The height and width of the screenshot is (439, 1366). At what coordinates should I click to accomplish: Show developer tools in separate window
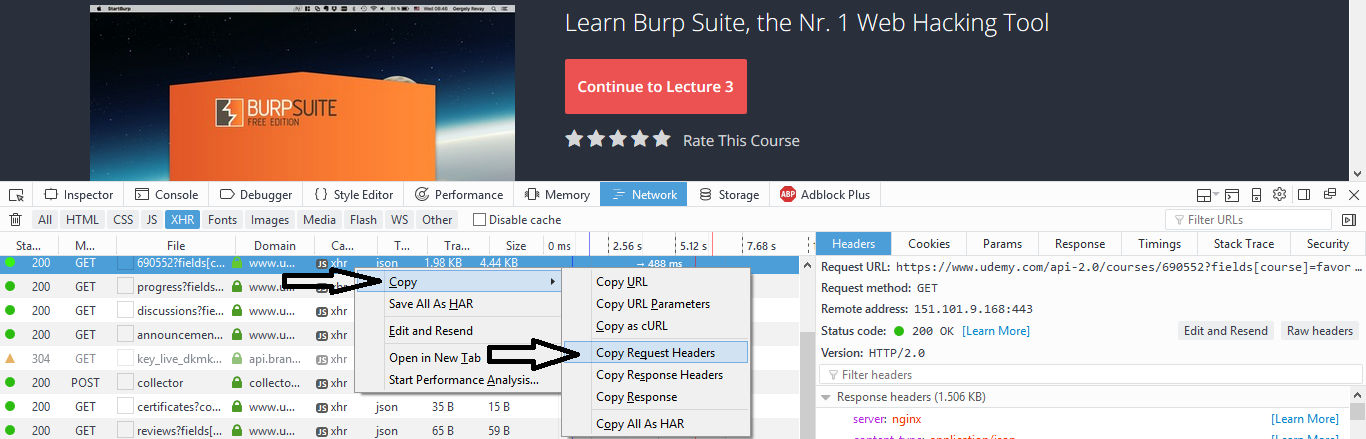(x=1330, y=194)
